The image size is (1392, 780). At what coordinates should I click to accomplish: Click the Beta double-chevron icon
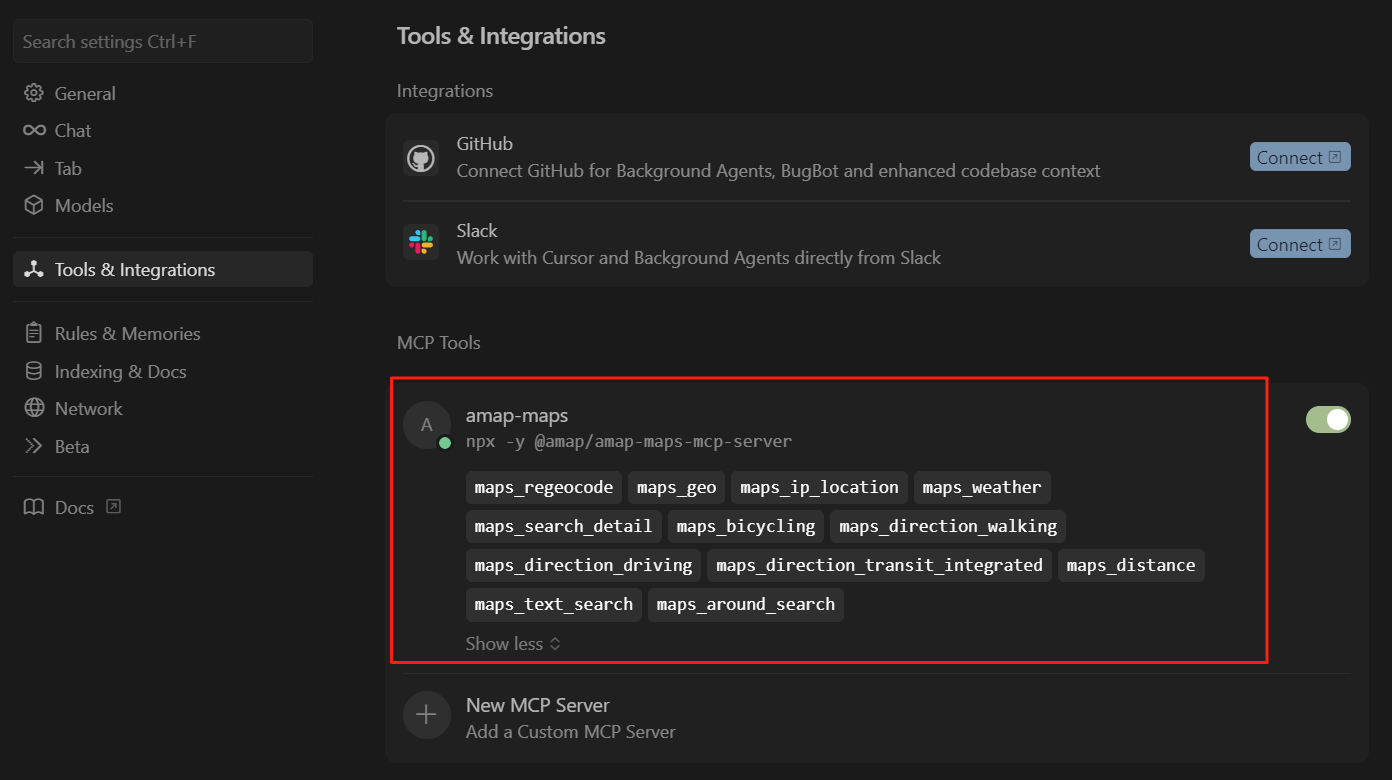click(x=34, y=446)
